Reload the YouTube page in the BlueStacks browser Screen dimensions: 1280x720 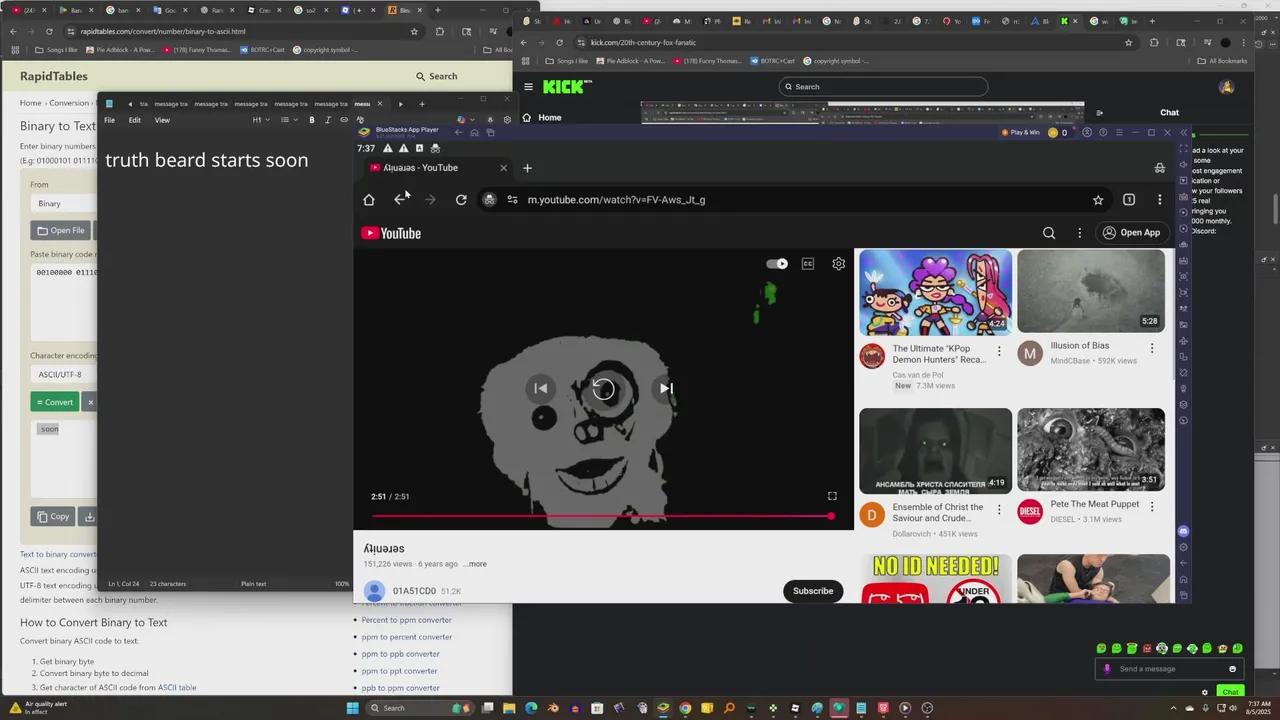[x=461, y=200]
